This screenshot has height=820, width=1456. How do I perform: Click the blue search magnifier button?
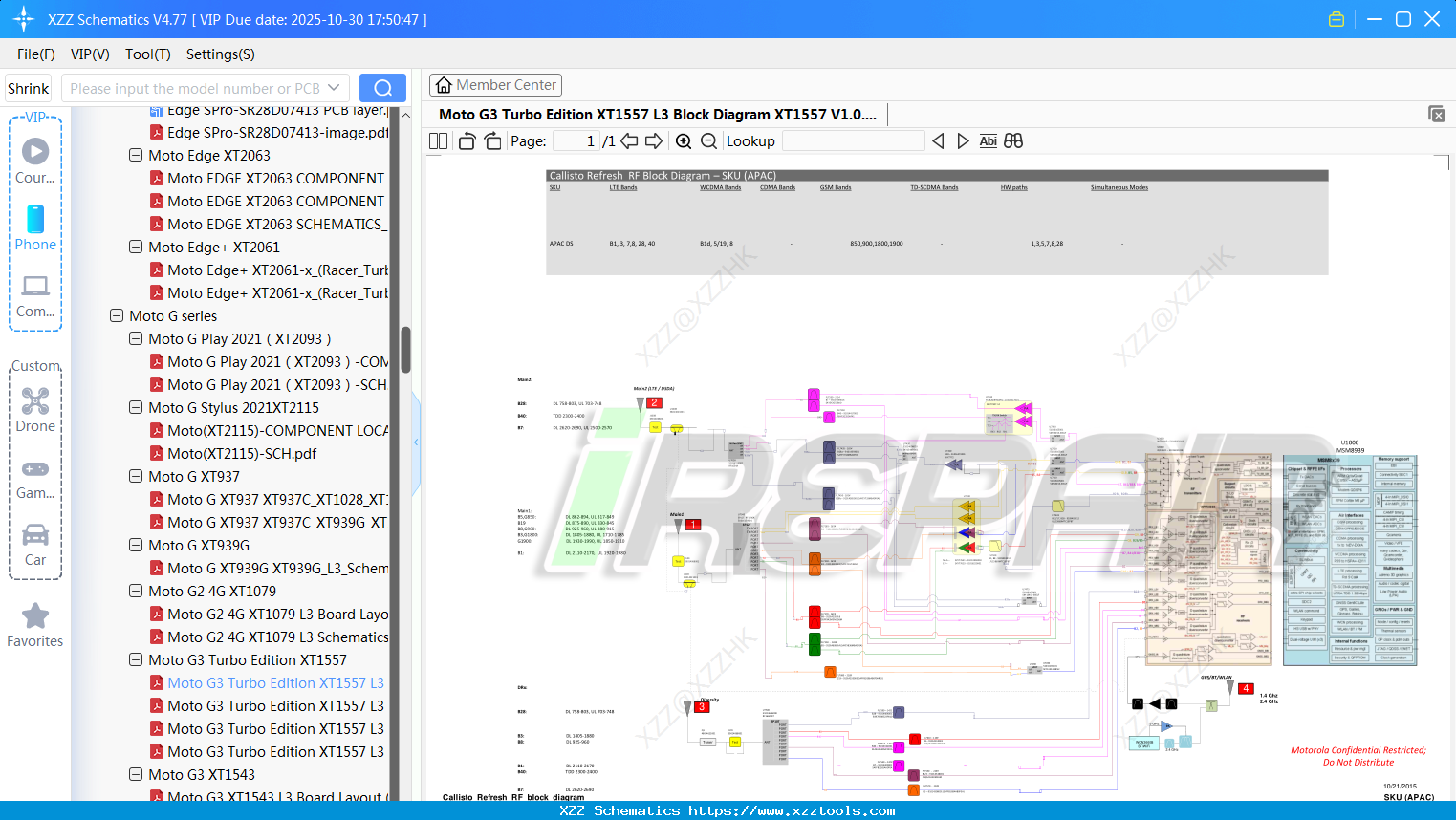(382, 87)
